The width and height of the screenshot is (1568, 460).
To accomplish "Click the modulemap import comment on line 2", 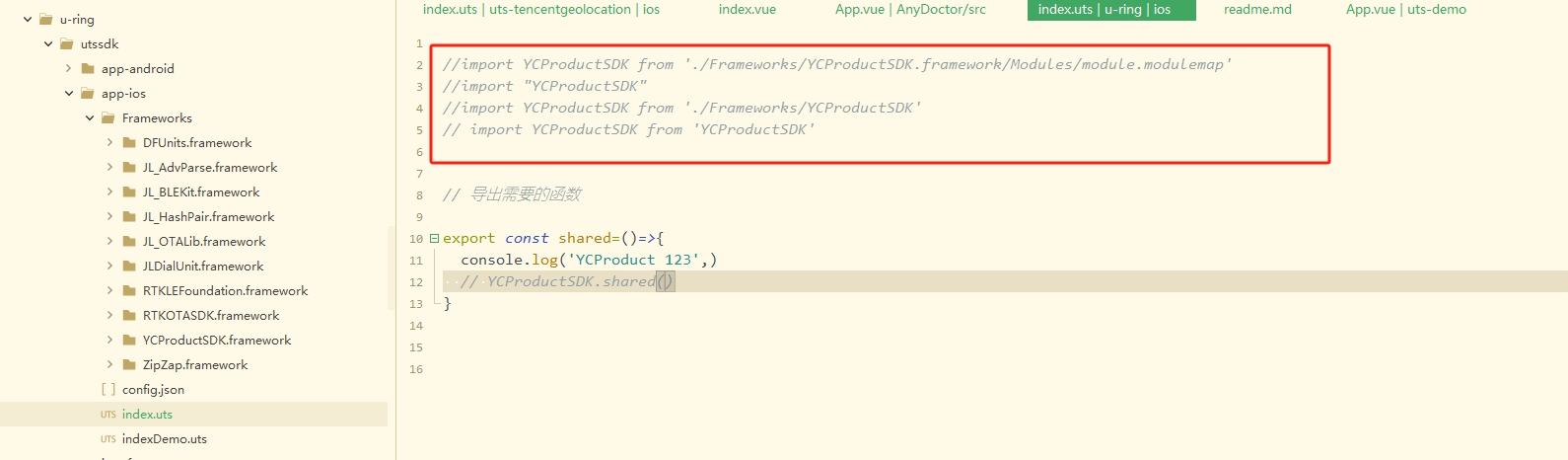I will click(837, 64).
